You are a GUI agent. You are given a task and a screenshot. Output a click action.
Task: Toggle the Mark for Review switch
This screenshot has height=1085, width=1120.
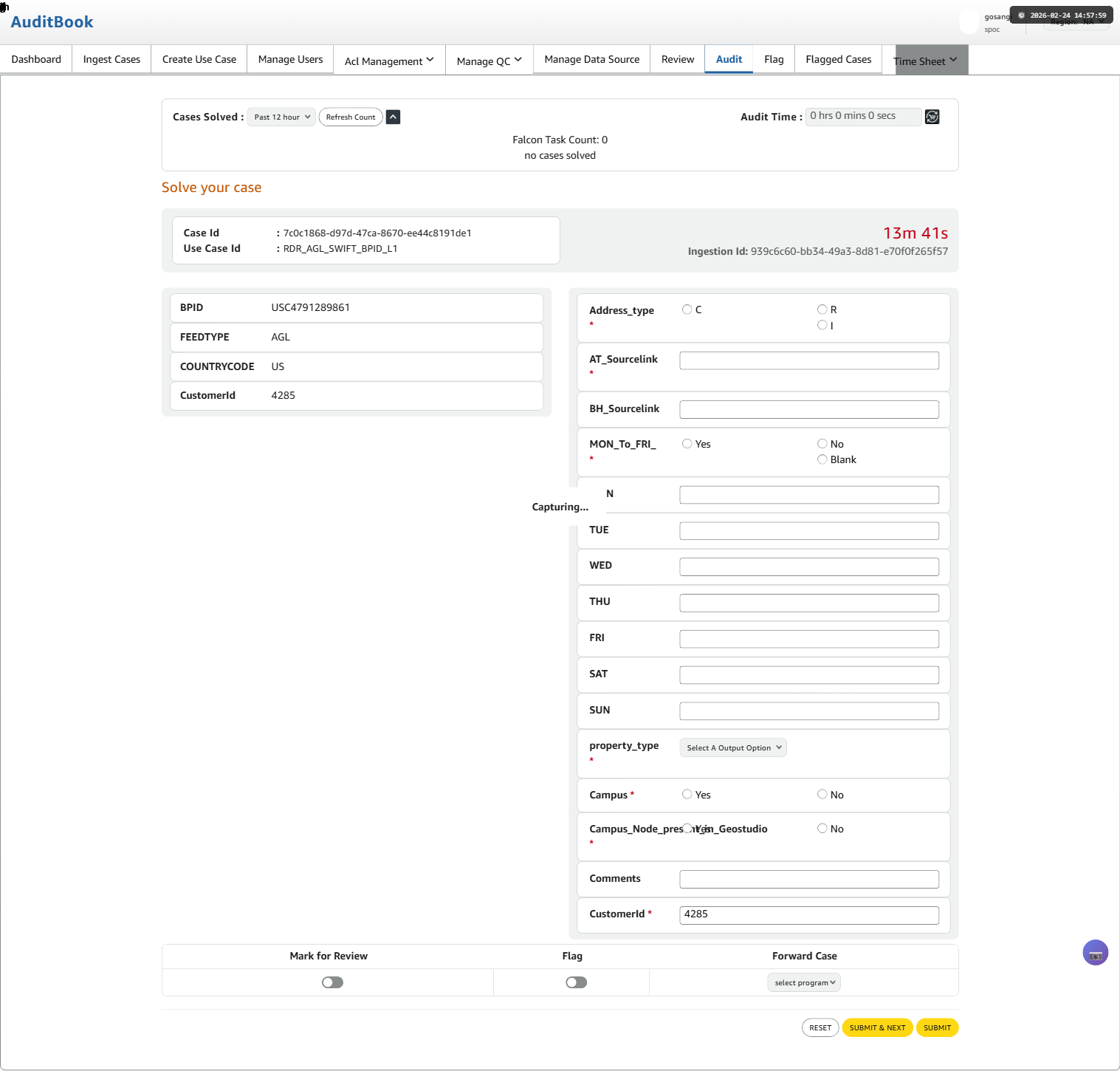pos(332,982)
